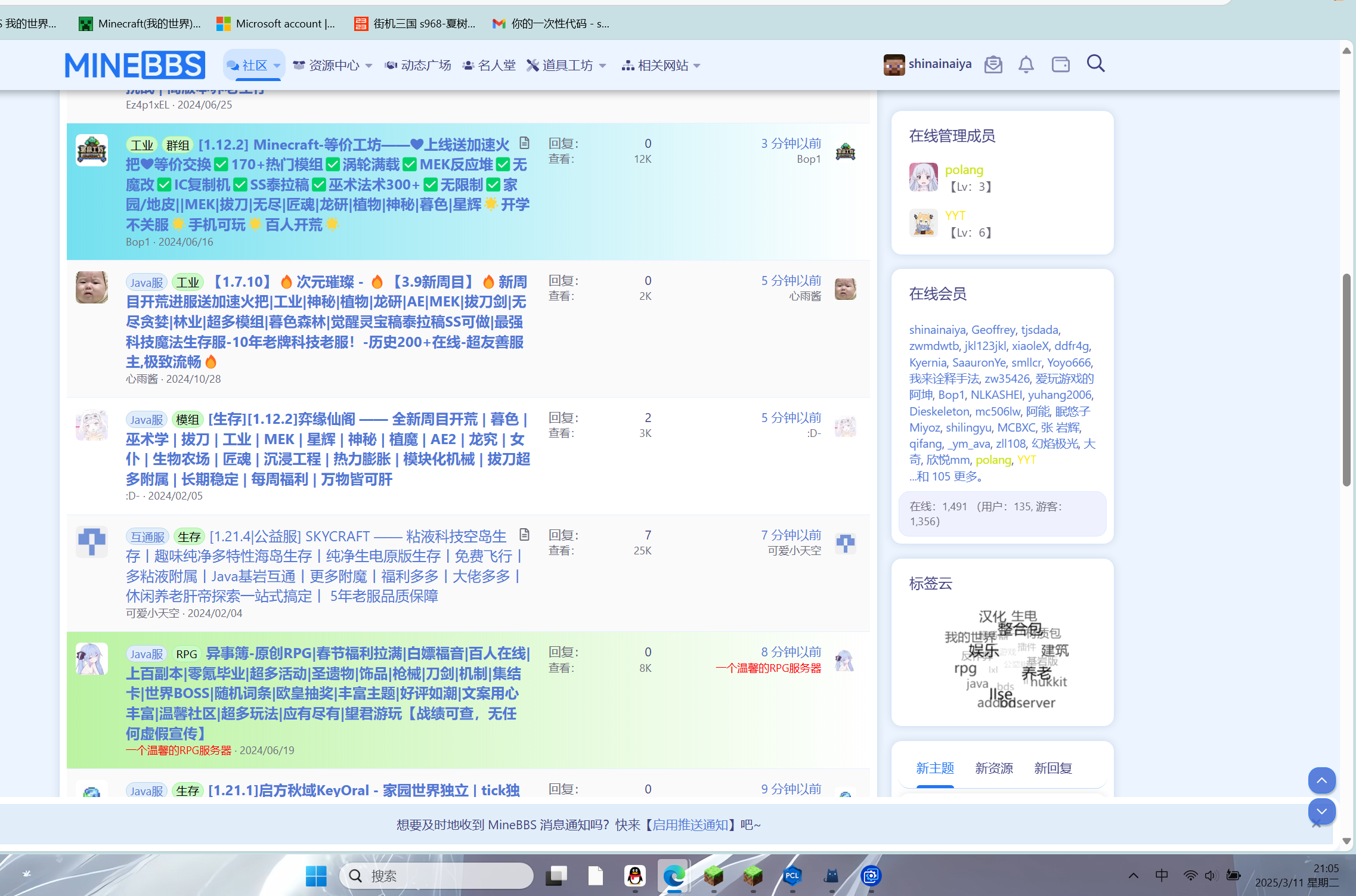Click scroll-to-top round arrow button
The image size is (1356, 896).
[1321, 780]
